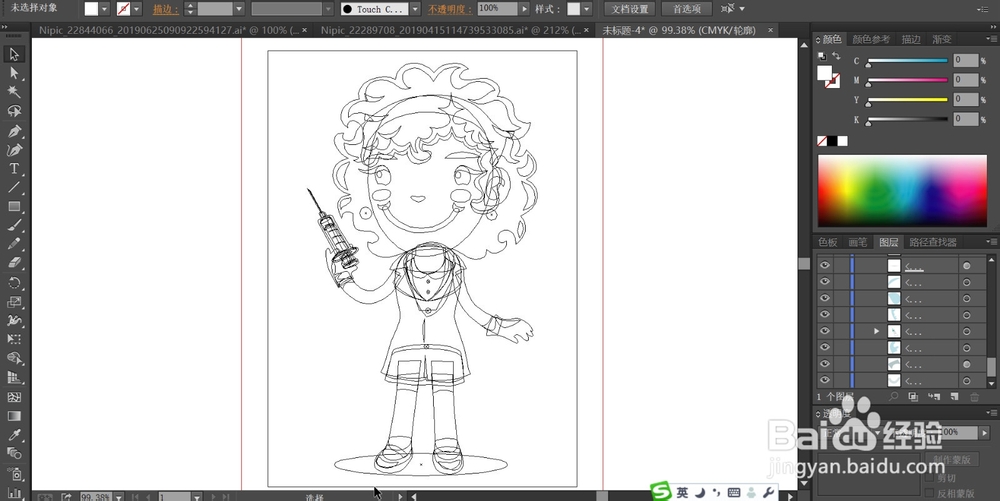Viewport: 1000px width, 501px height.
Task: Hide the topmost visible sublayer via its eye
Action: pos(825,265)
